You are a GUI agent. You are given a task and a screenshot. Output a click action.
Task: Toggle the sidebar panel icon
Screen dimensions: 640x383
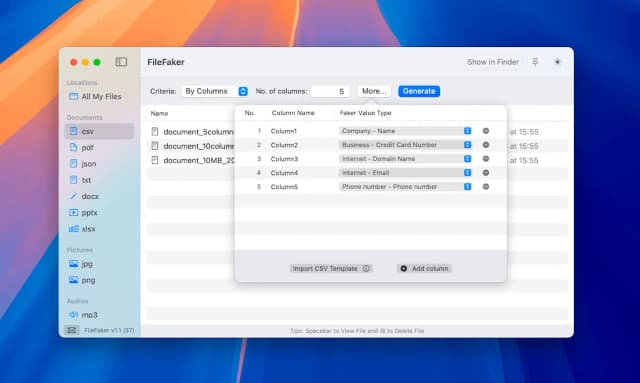click(121, 62)
